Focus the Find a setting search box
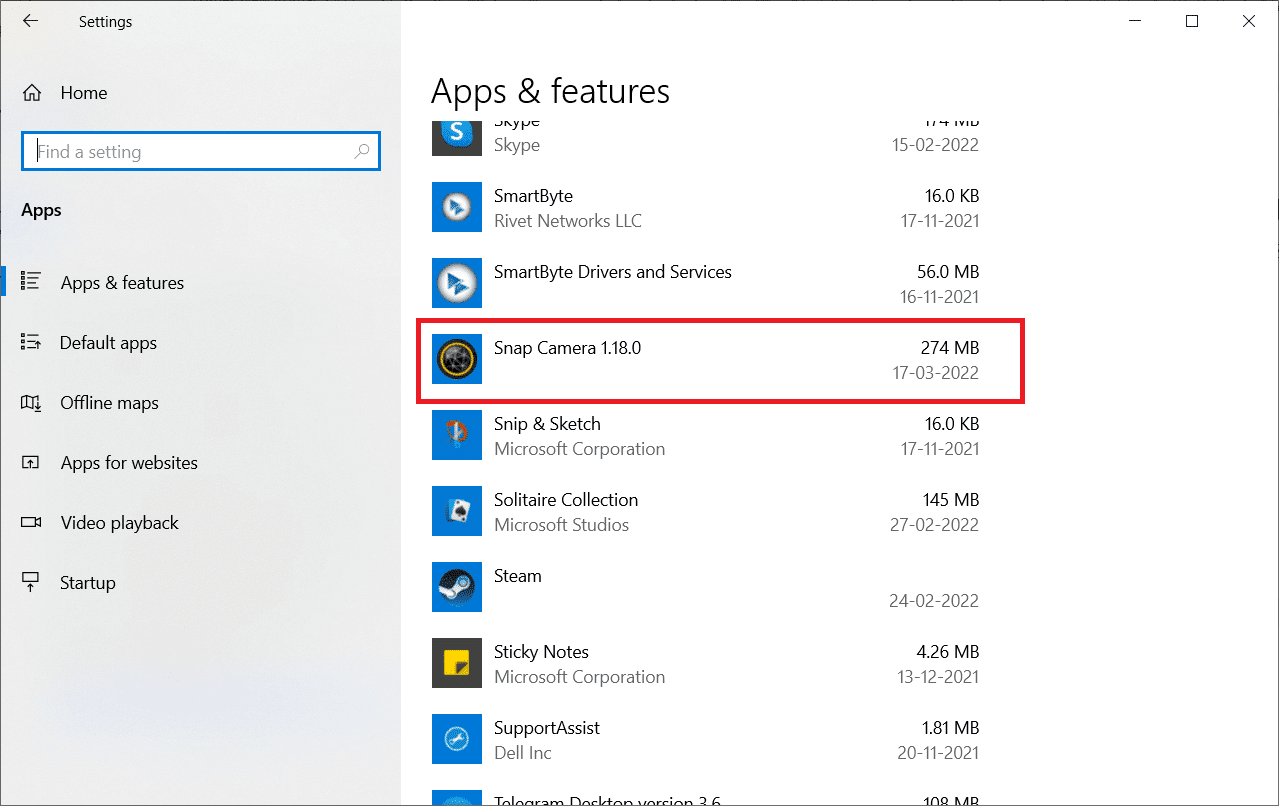This screenshot has width=1279, height=806. (190, 152)
